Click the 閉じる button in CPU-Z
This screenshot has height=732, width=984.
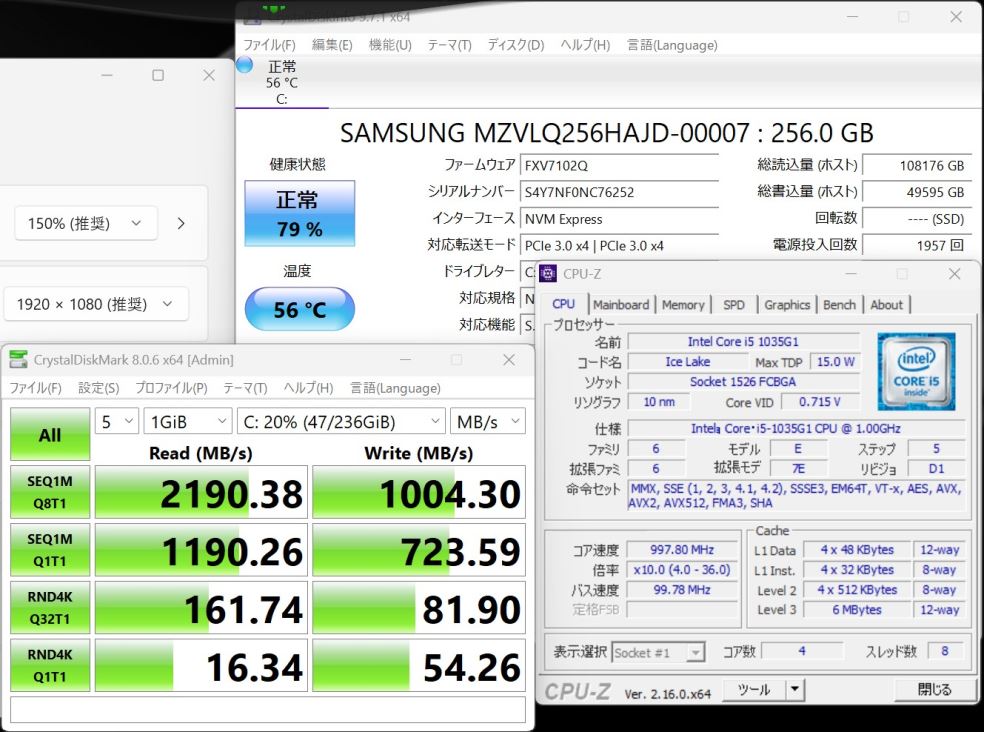tap(935, 689)
